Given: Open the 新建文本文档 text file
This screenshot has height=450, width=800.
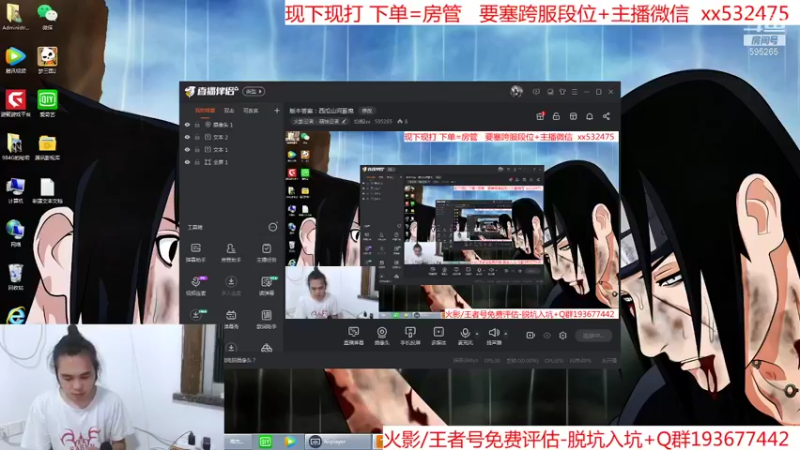Looking at the screenshot, I should (47, 190).
